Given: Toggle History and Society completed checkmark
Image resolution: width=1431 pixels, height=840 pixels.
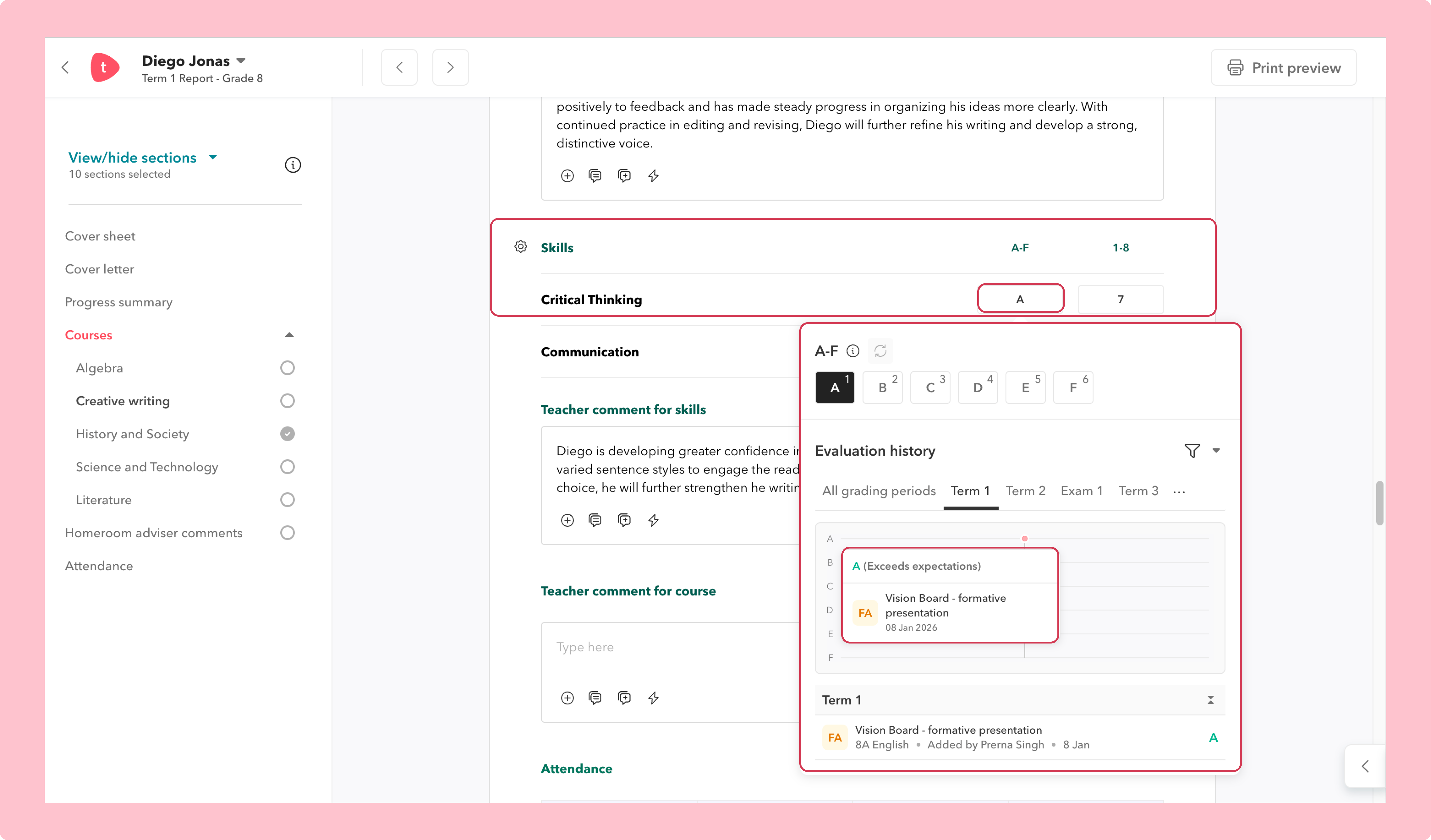Looking at the screenshot, I should point(287,434).
